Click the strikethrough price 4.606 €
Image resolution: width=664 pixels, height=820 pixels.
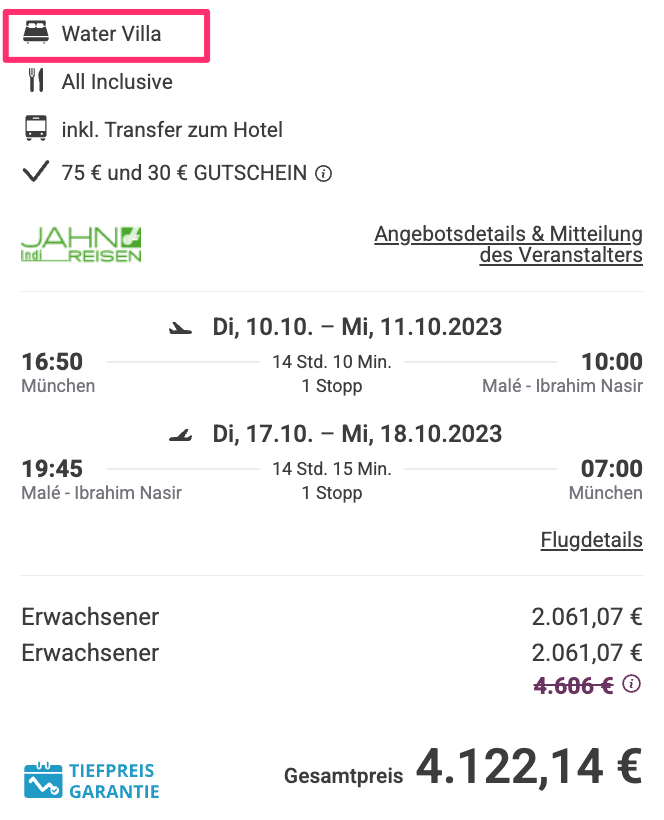[573, 685]
